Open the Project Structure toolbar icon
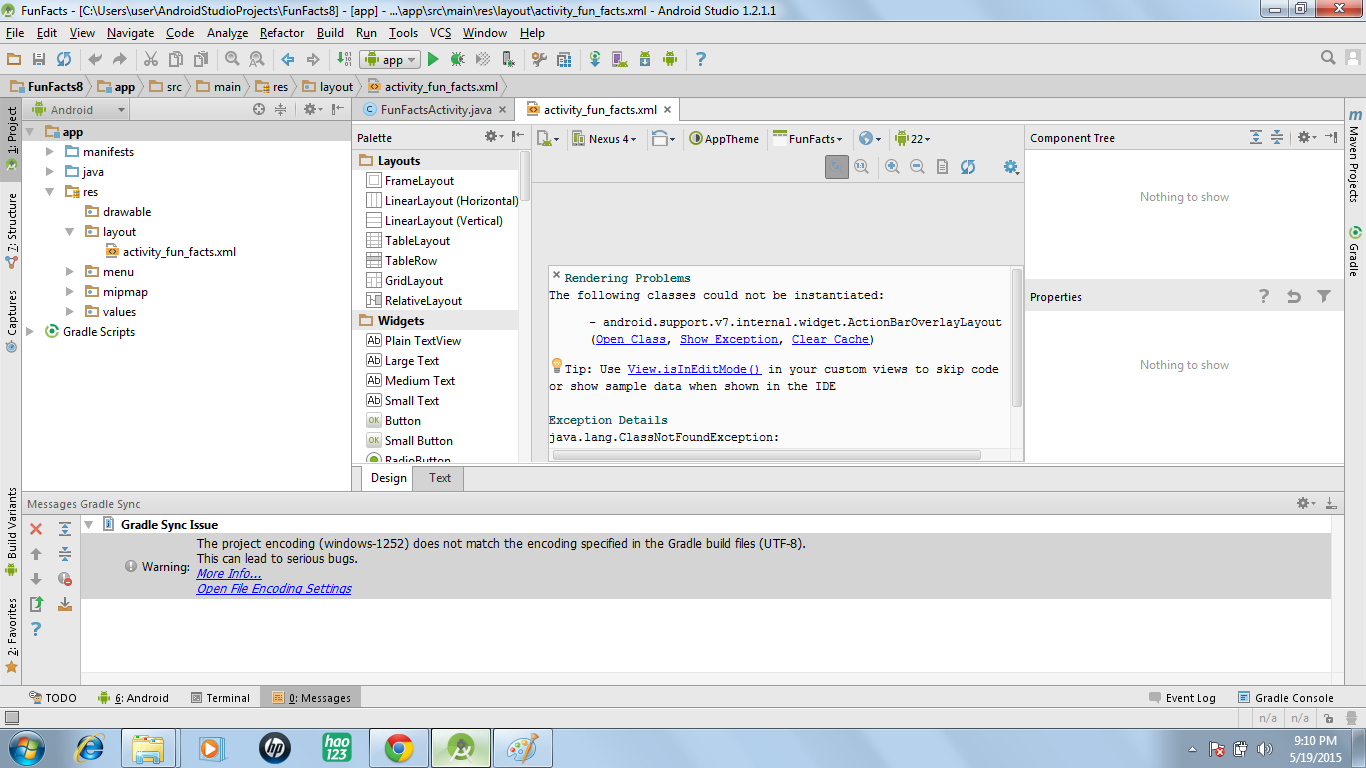 pyautogui.click(x=565, y=60)
